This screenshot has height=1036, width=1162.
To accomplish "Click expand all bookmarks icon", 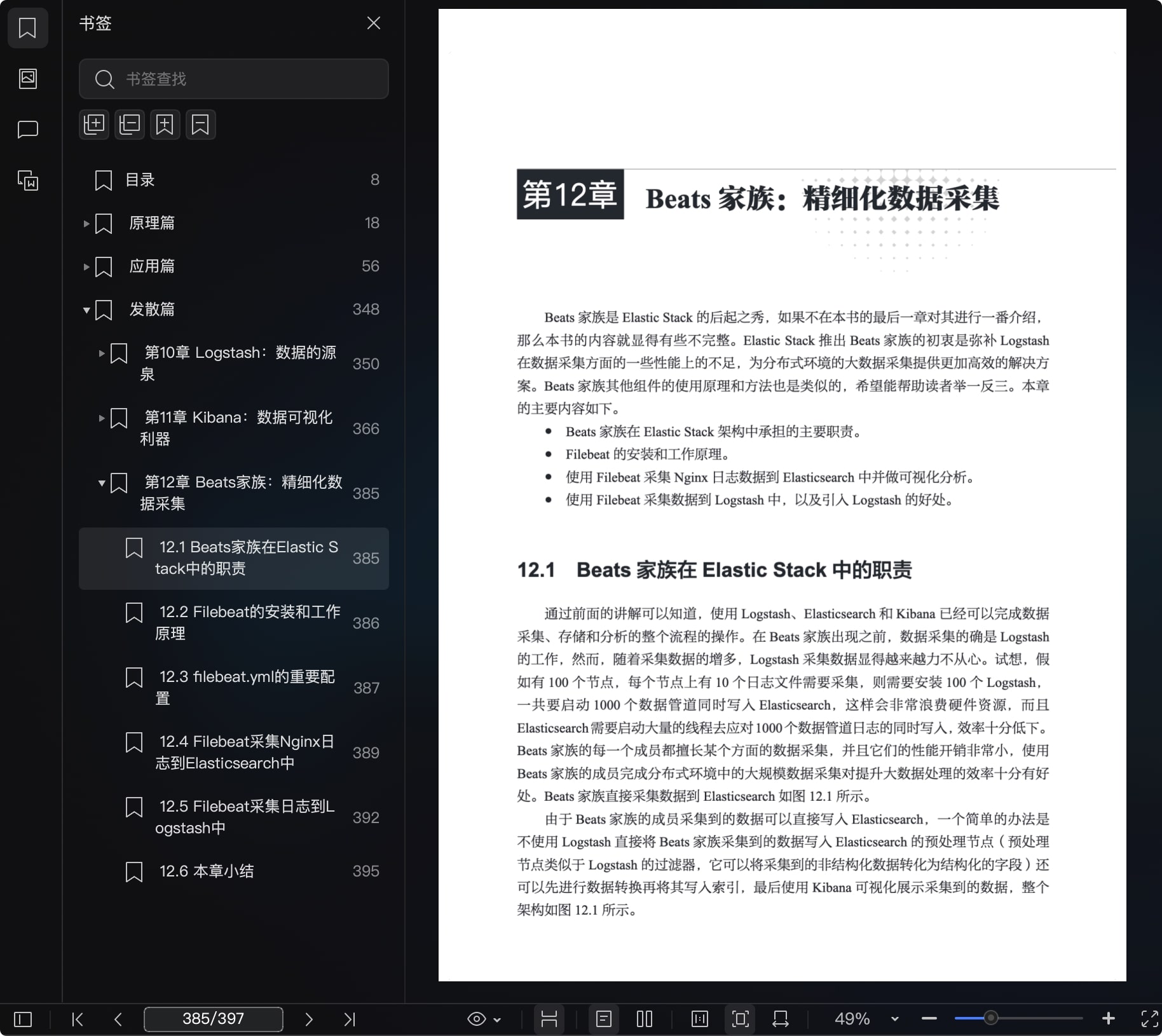I will [94, 125].
